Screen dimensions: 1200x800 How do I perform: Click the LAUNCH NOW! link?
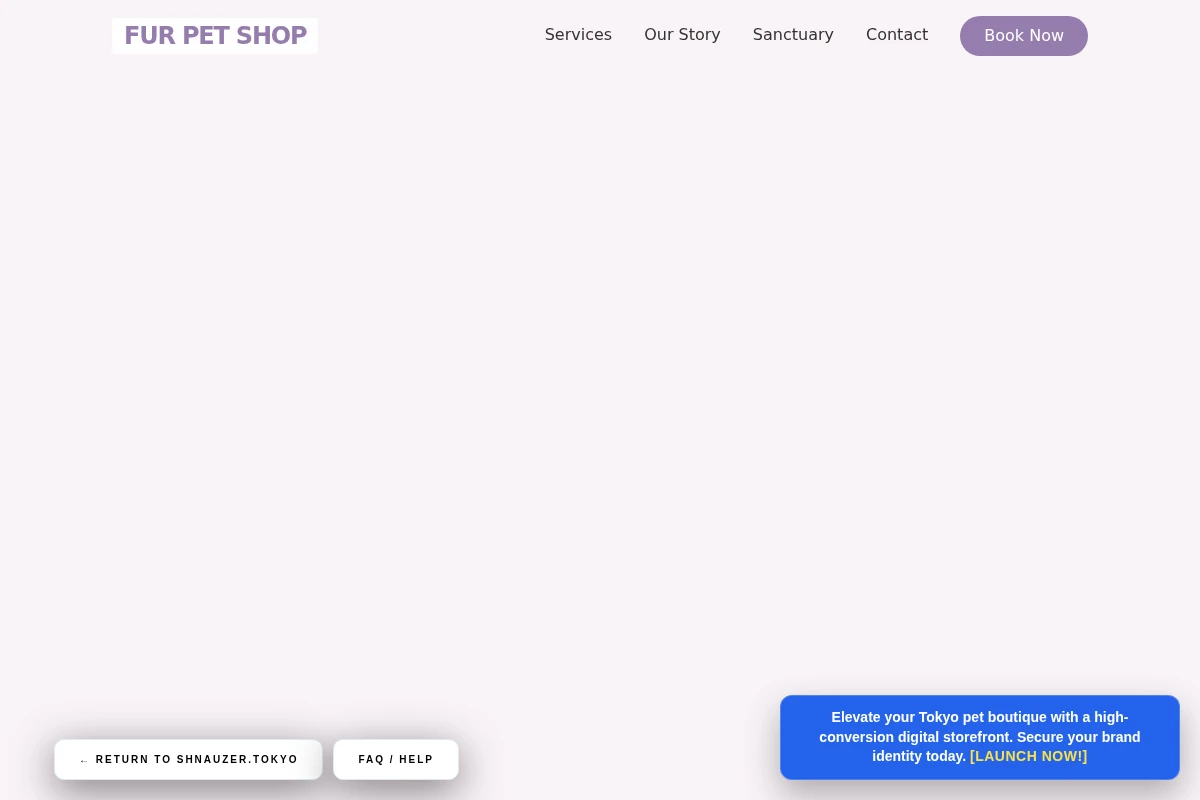click(1028, 757)
